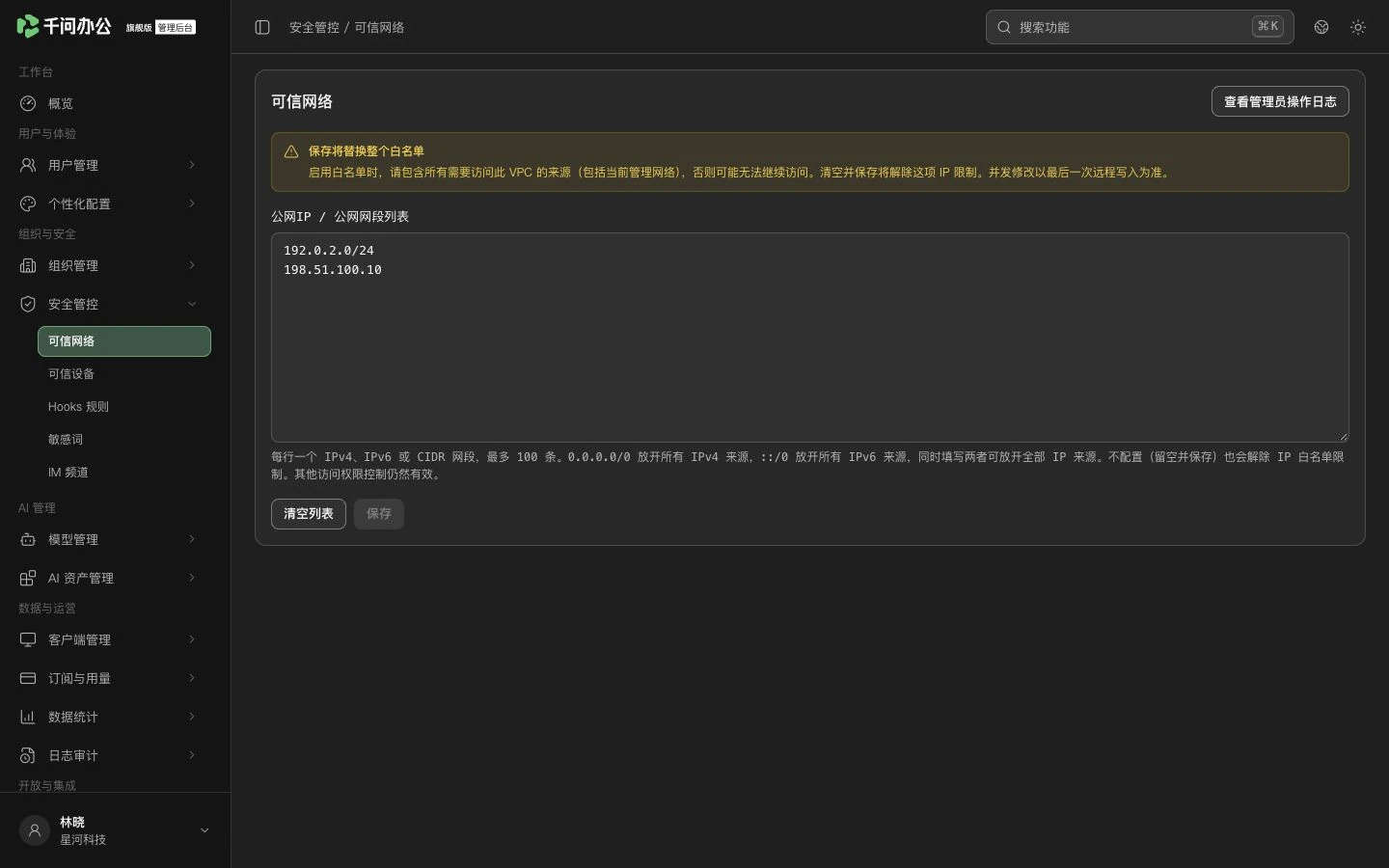Click the 查看管理员操作日志 button
Screen dimensions: 1389x868
coord(1280,101)
